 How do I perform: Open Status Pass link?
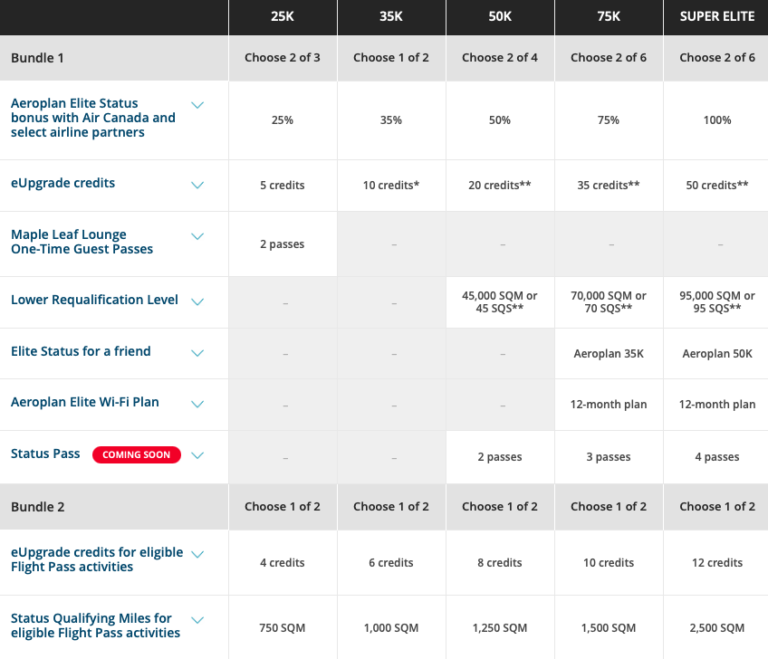point(45,454)
